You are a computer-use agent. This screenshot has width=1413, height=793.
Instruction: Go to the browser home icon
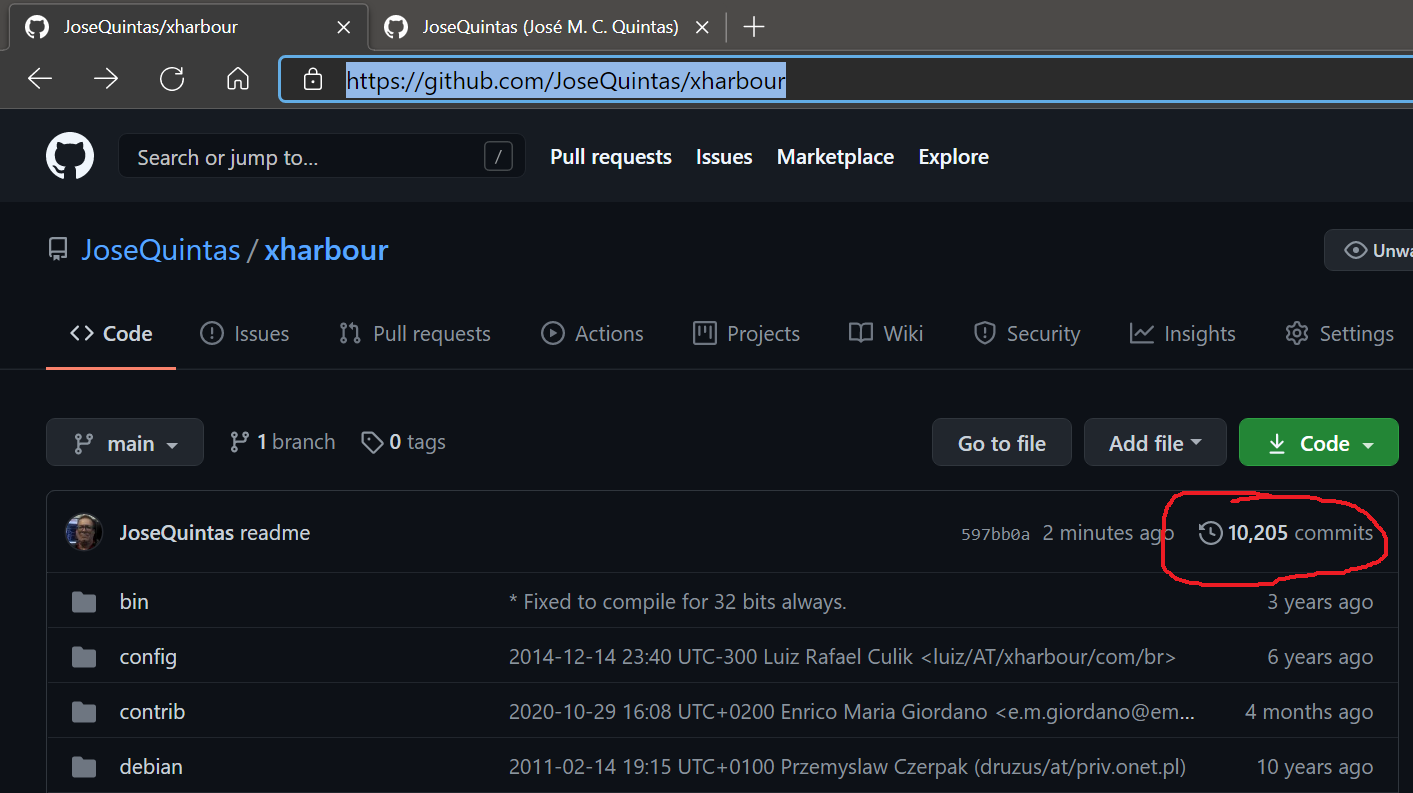coord(238,79)
